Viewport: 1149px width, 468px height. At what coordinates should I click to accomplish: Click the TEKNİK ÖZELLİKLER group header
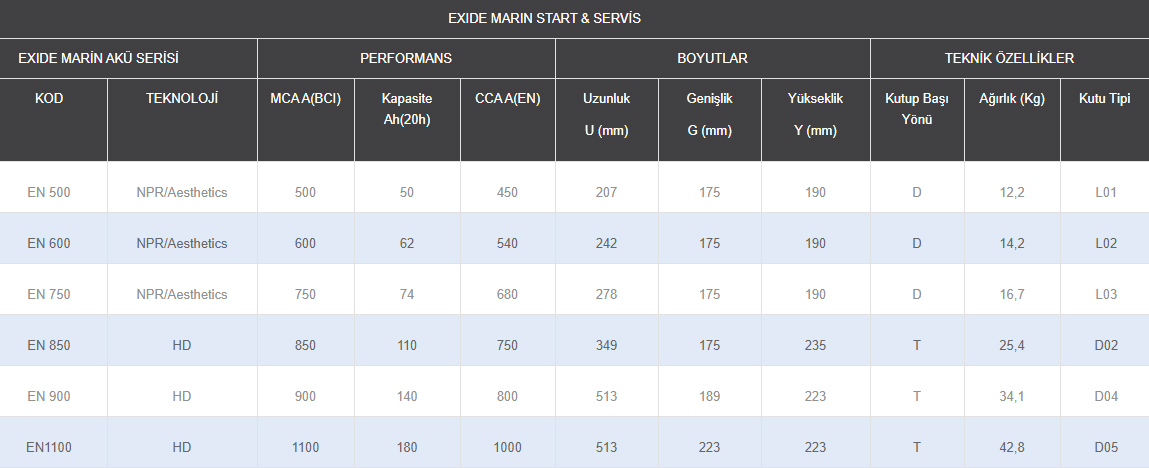[x=1009, y=58]
